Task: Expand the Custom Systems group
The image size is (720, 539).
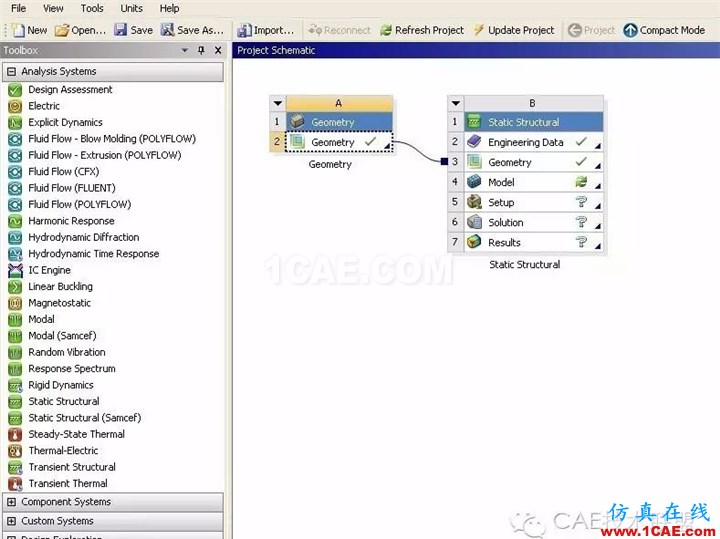Action: [x=11, y=521]
